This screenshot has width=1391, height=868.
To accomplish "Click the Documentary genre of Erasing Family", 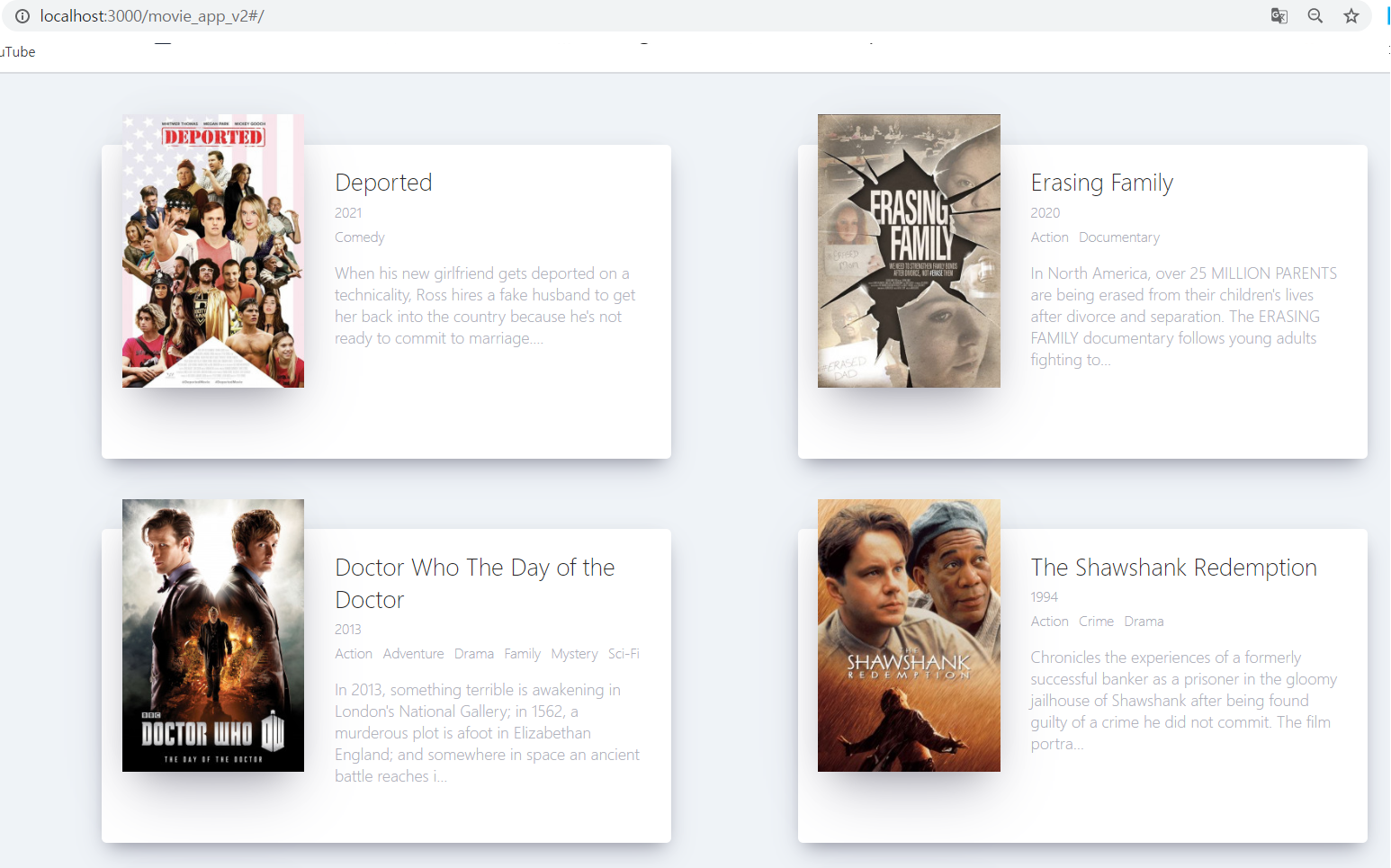I will [1119, 237].
